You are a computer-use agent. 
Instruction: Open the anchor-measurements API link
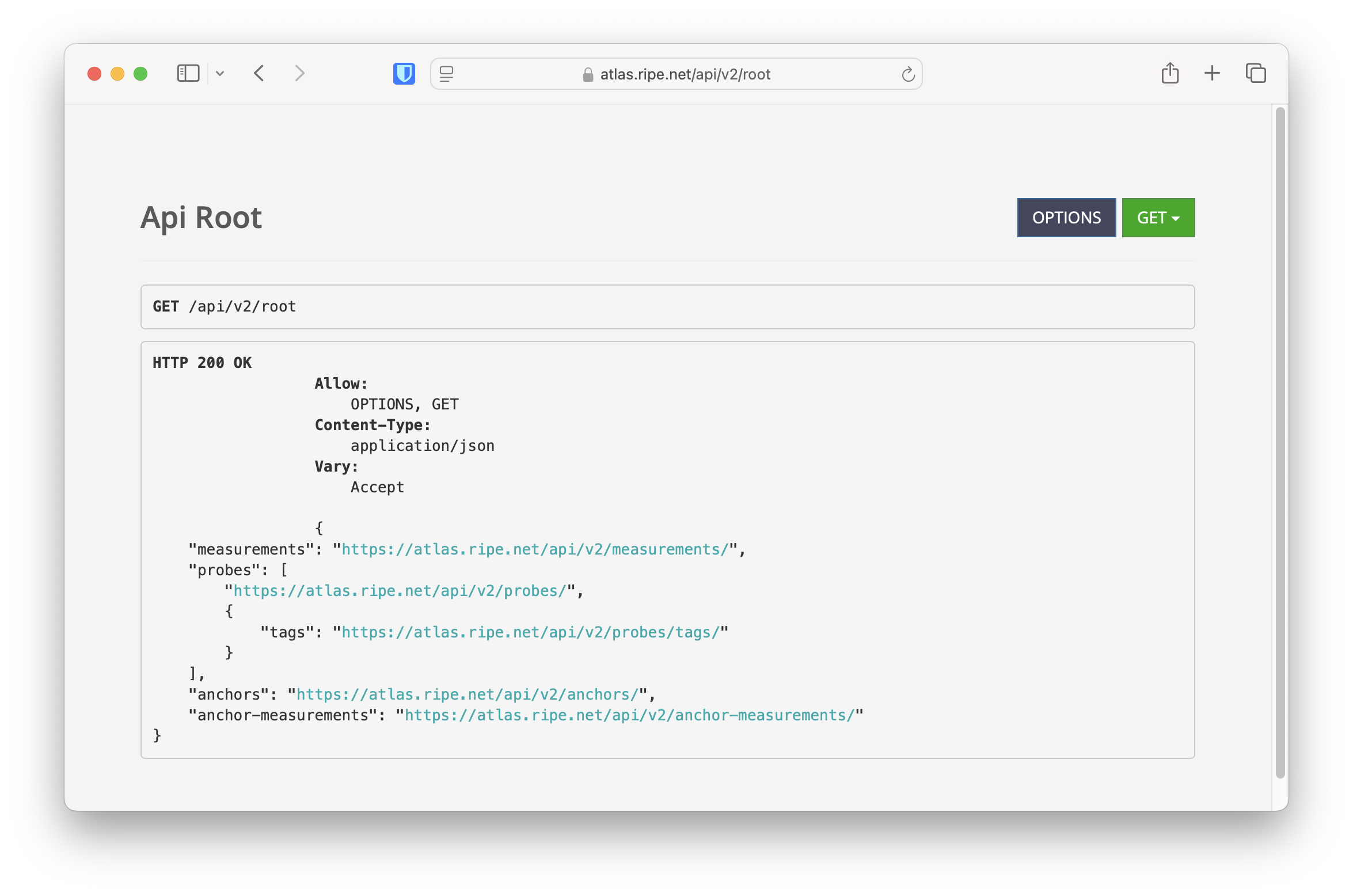pos(629,715)
